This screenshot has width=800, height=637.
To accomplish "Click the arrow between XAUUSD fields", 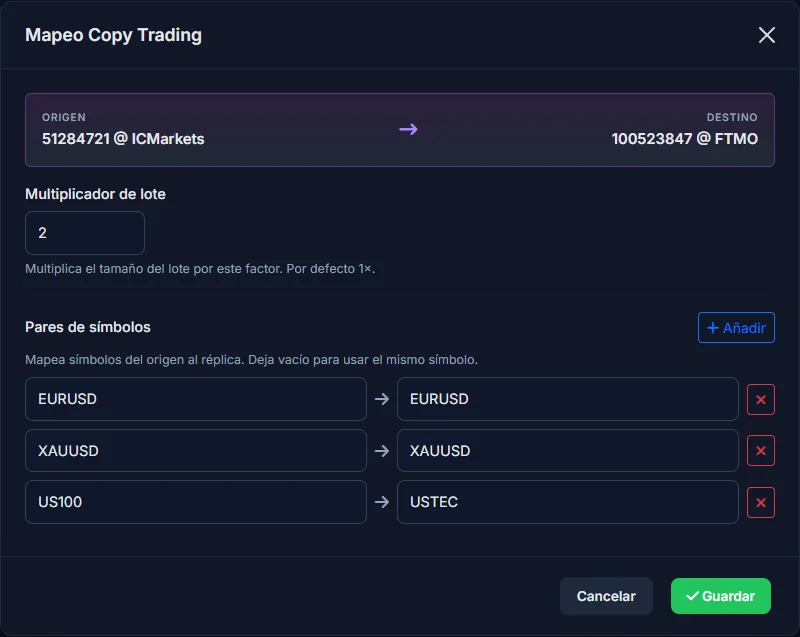I will click(x=382, y=451).
